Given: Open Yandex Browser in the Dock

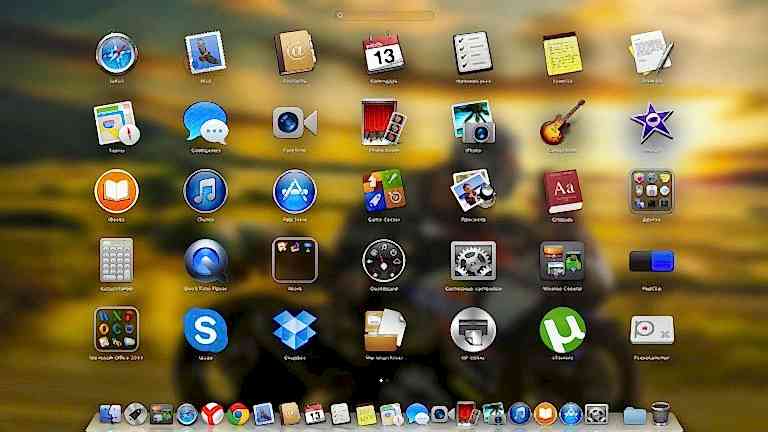Looking at the screenshot, I should [x=212, y=414].
